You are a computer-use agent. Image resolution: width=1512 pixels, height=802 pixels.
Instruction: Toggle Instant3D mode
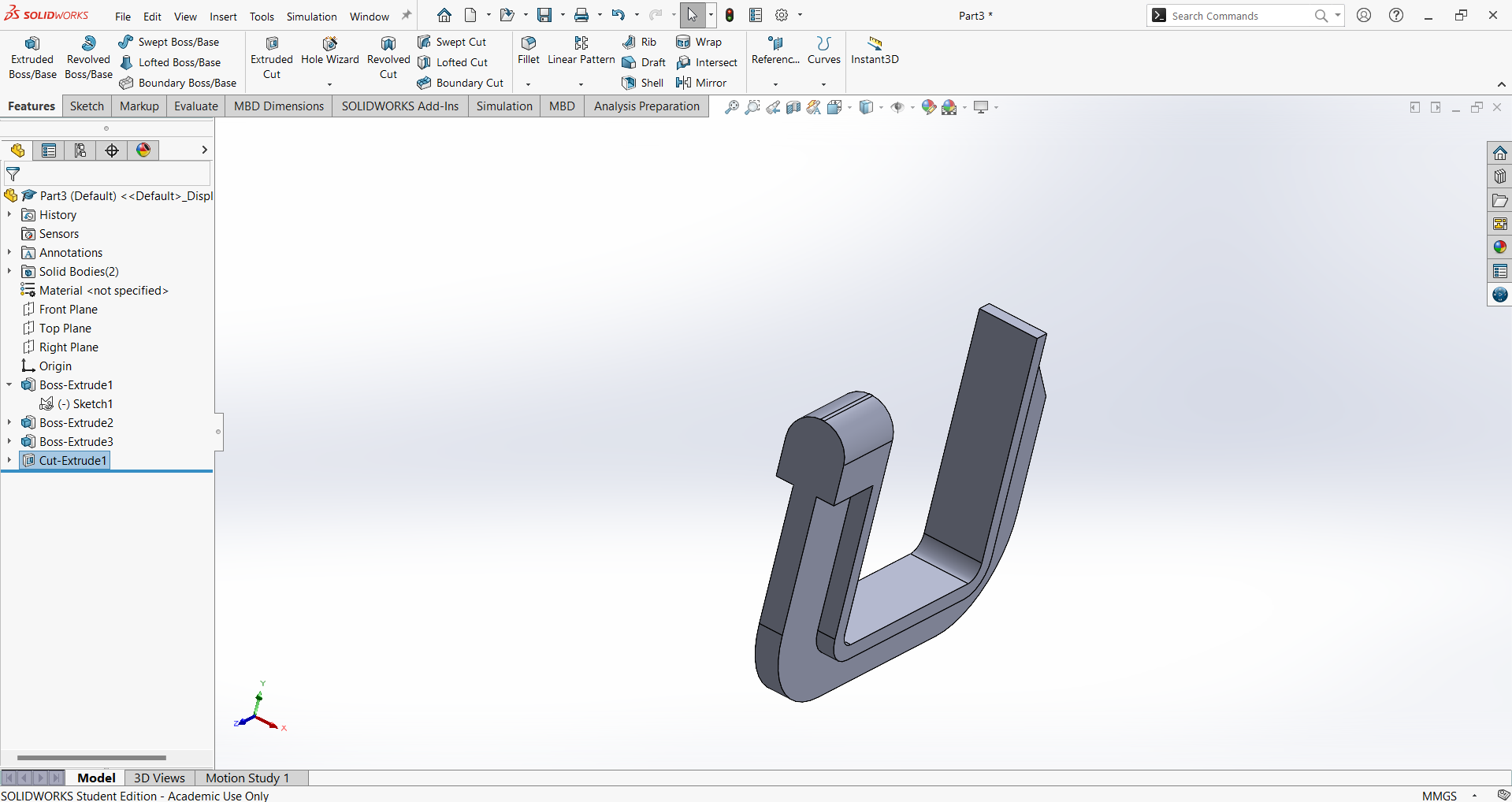[875, 52]
